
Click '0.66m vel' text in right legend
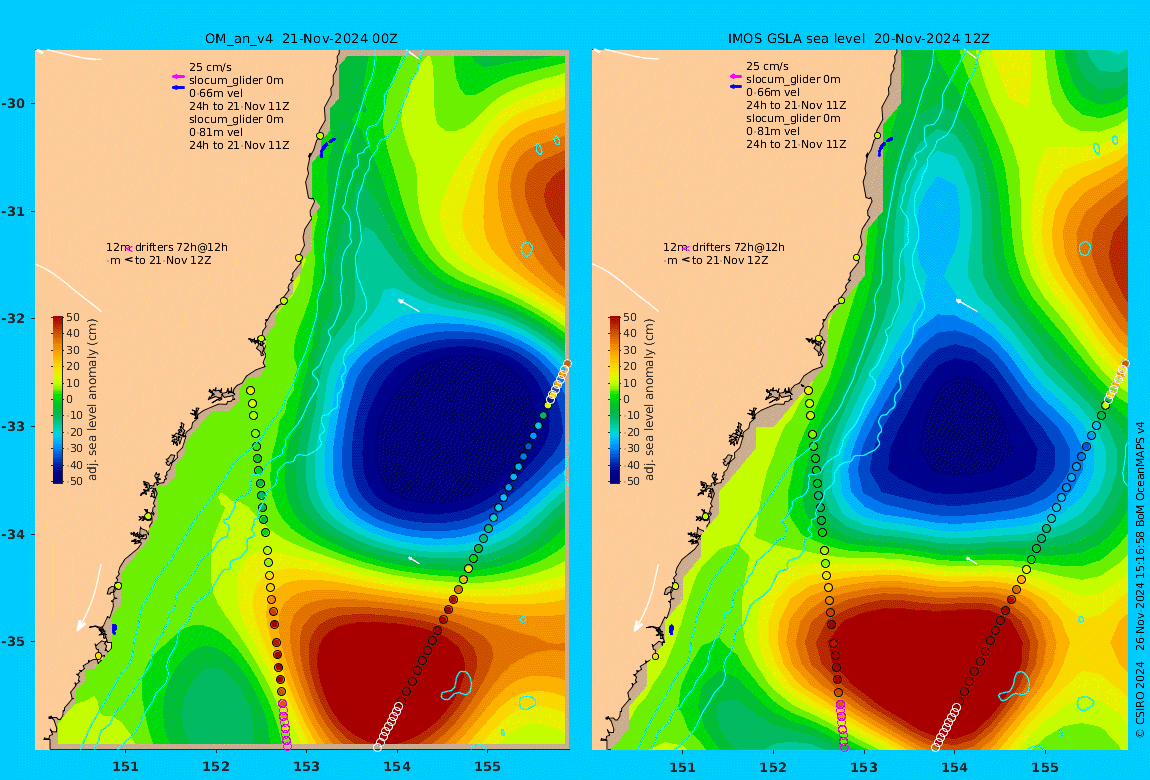pos(773,92)
